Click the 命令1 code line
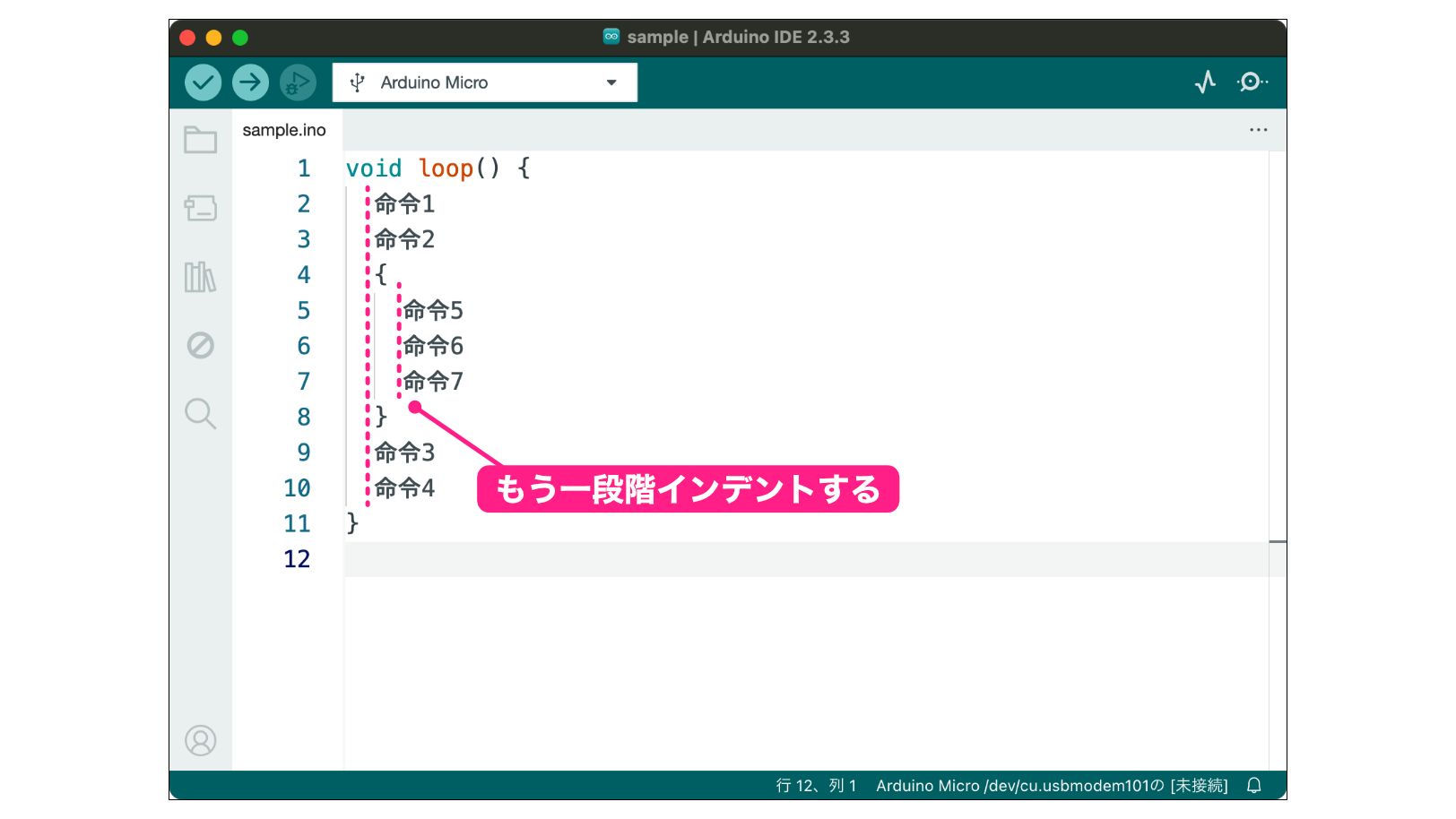 (404, 204)
